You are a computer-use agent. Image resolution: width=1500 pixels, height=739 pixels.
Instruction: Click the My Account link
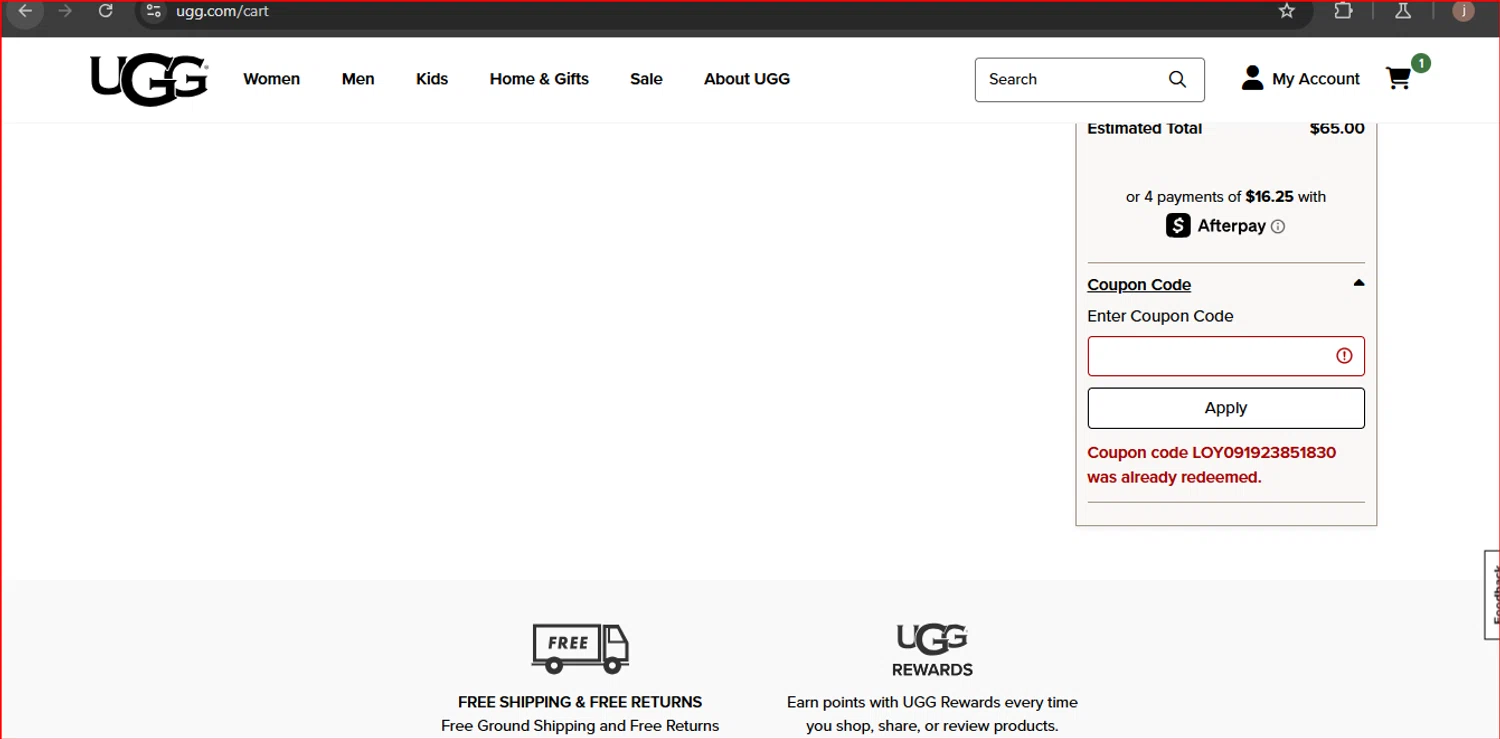pyautogui.click(x=1316, y=79)
